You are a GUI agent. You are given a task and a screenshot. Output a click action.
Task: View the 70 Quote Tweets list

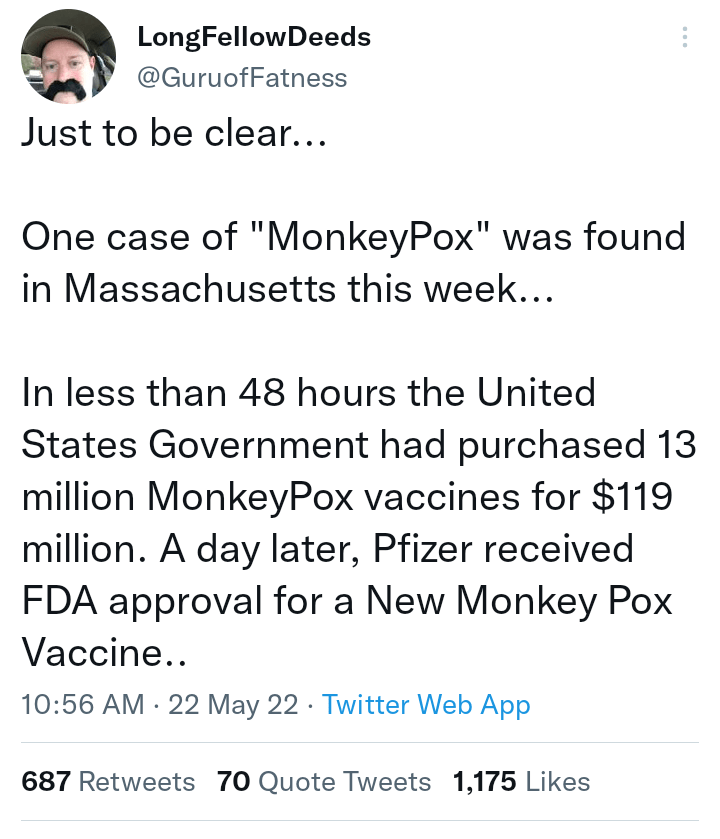324,781
